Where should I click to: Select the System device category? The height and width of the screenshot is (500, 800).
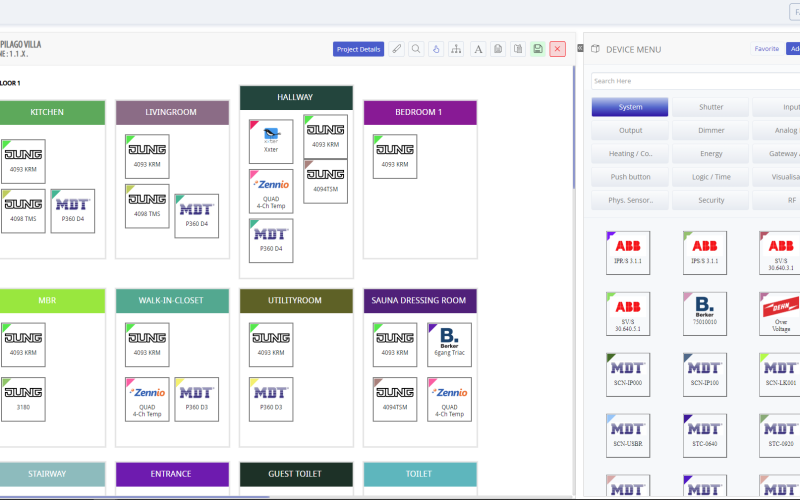[630, 107]
